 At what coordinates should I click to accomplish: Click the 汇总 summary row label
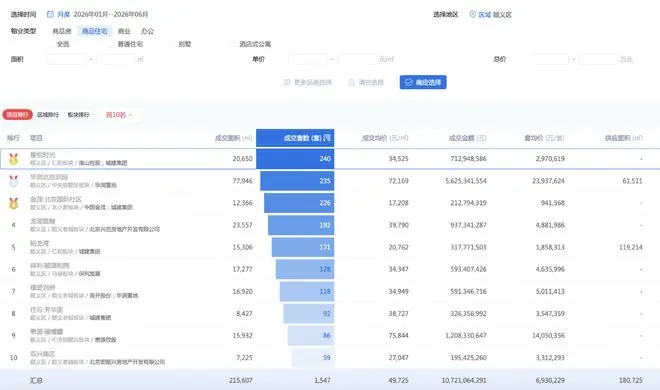(36, 380)
